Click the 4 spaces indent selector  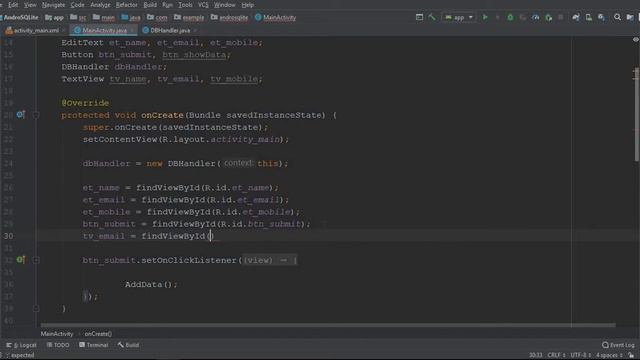click(x=609, y=355)
